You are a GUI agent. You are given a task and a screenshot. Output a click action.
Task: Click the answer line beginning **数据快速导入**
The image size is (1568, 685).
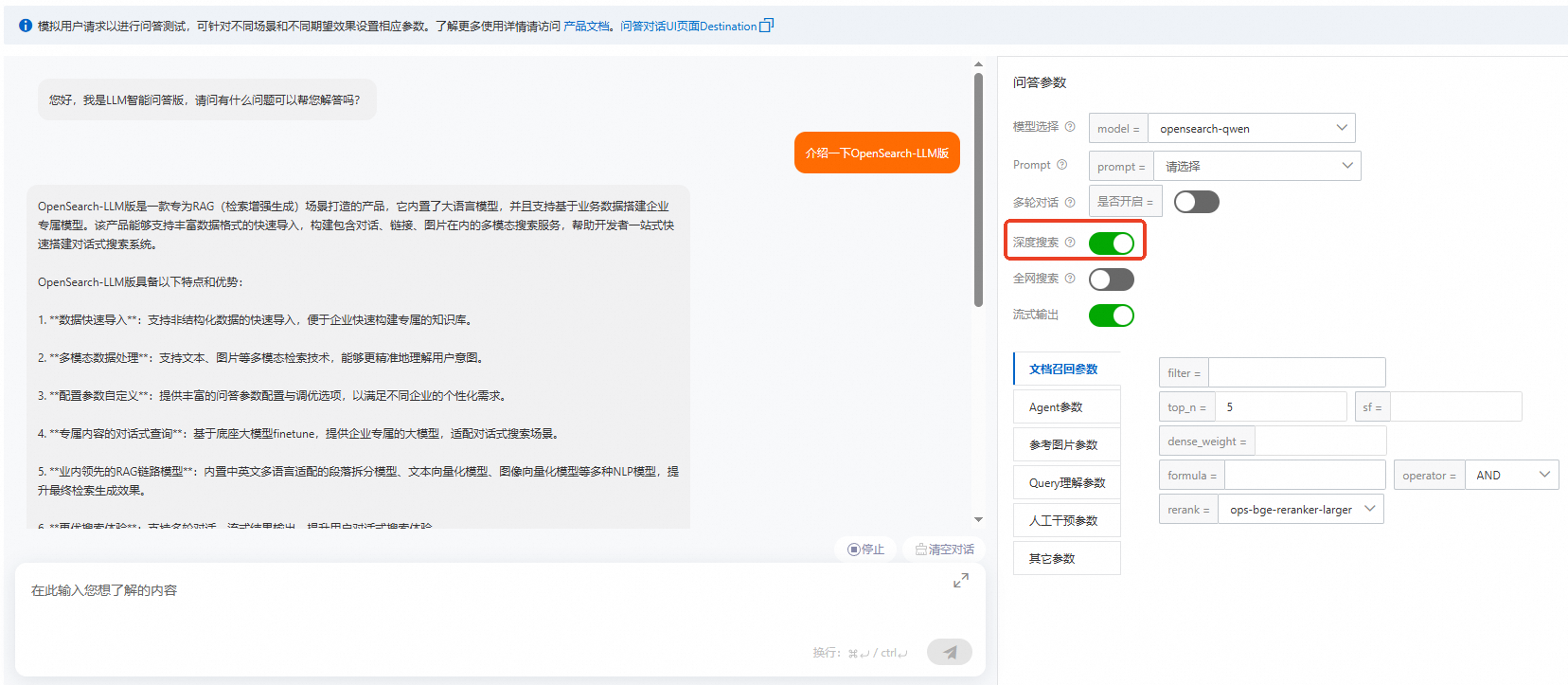pos(255,320)
